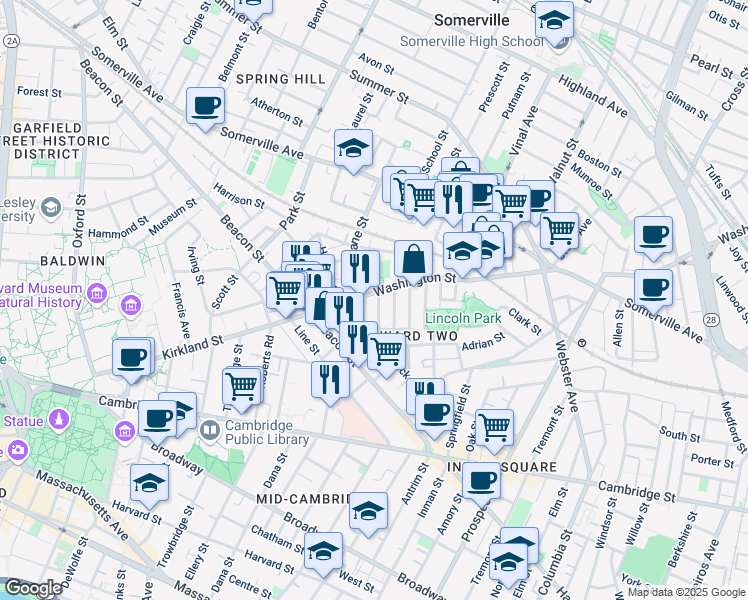The image size is (748, 600).
Task: Click the Somerville High School label
Action: pos(472,42)
